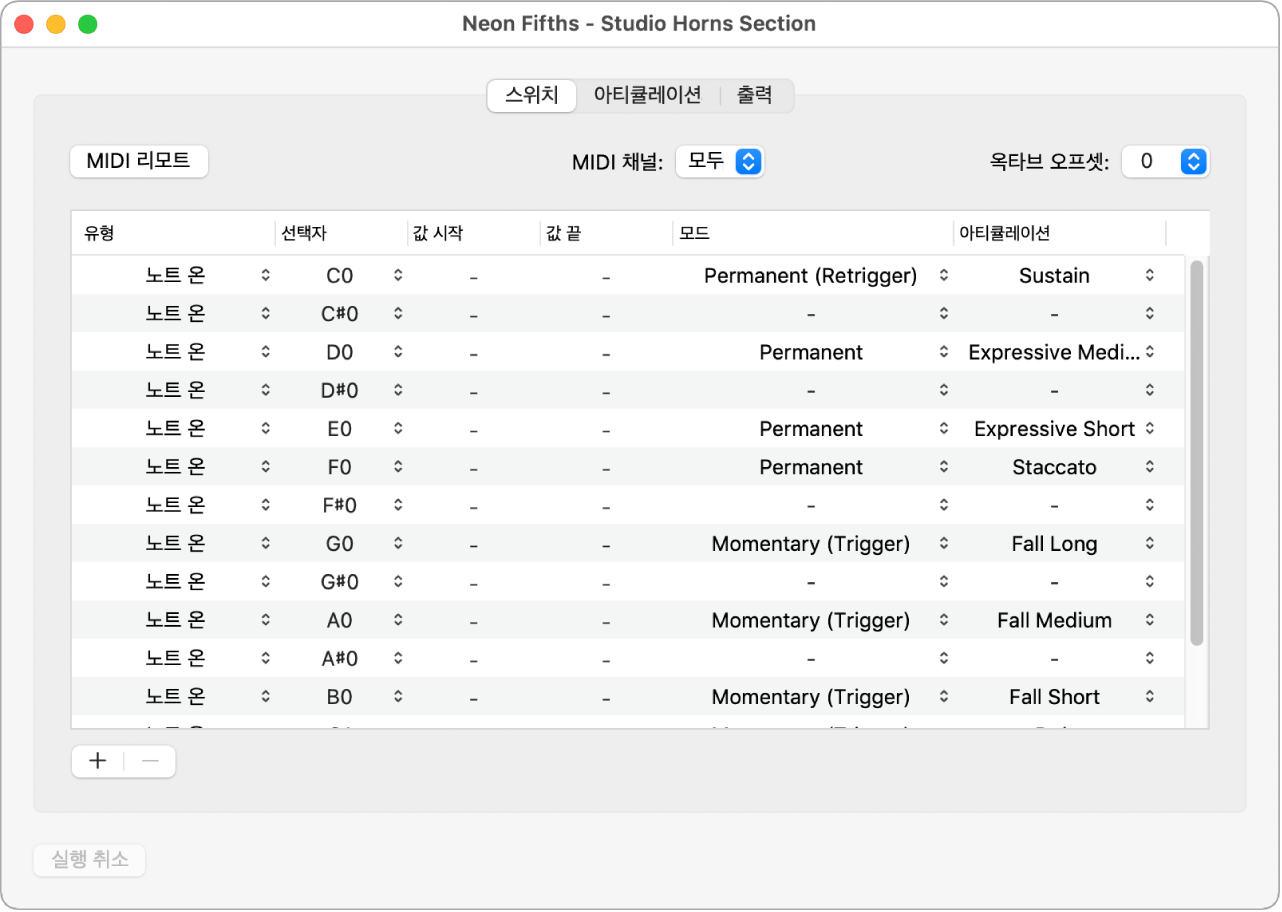
Task: Open the 아티큘레이션 tab
Action: click(x=648, y=96)
